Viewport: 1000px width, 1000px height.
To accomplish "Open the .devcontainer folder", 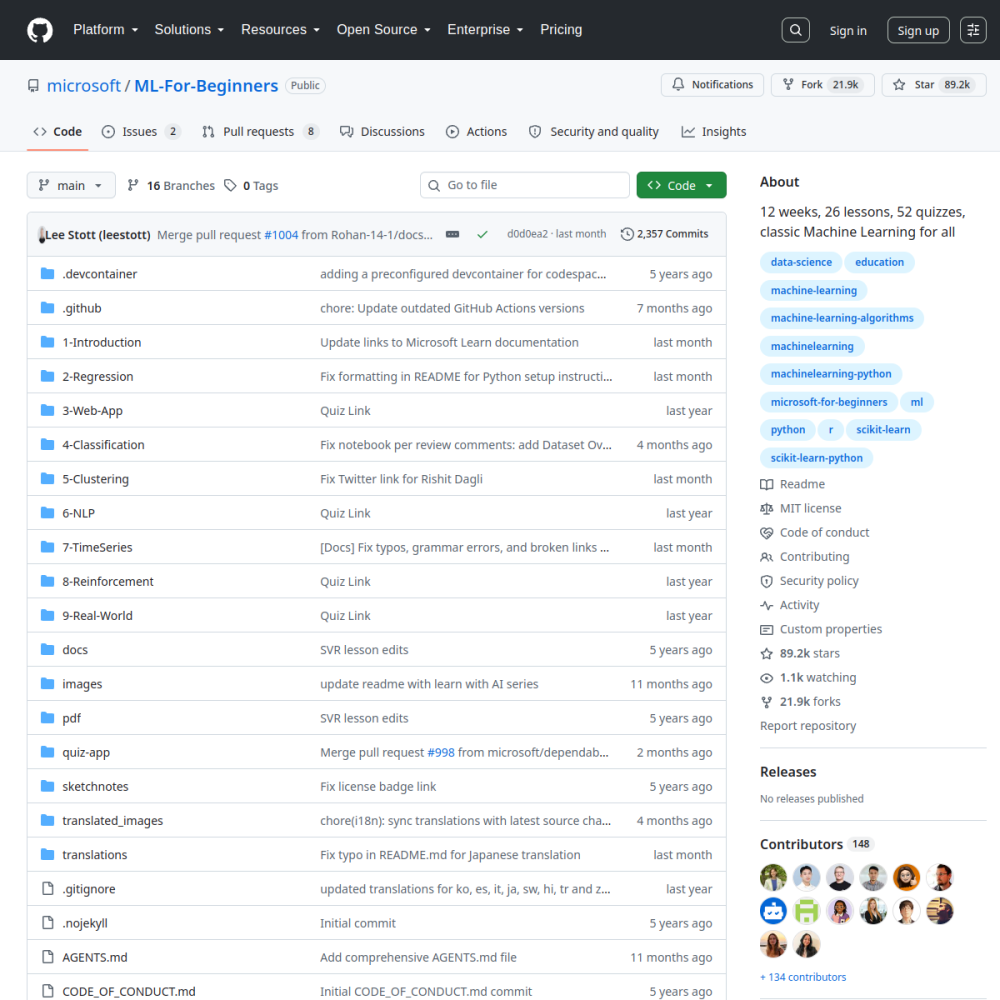I will pyautogui.click(x=99, y=274).
